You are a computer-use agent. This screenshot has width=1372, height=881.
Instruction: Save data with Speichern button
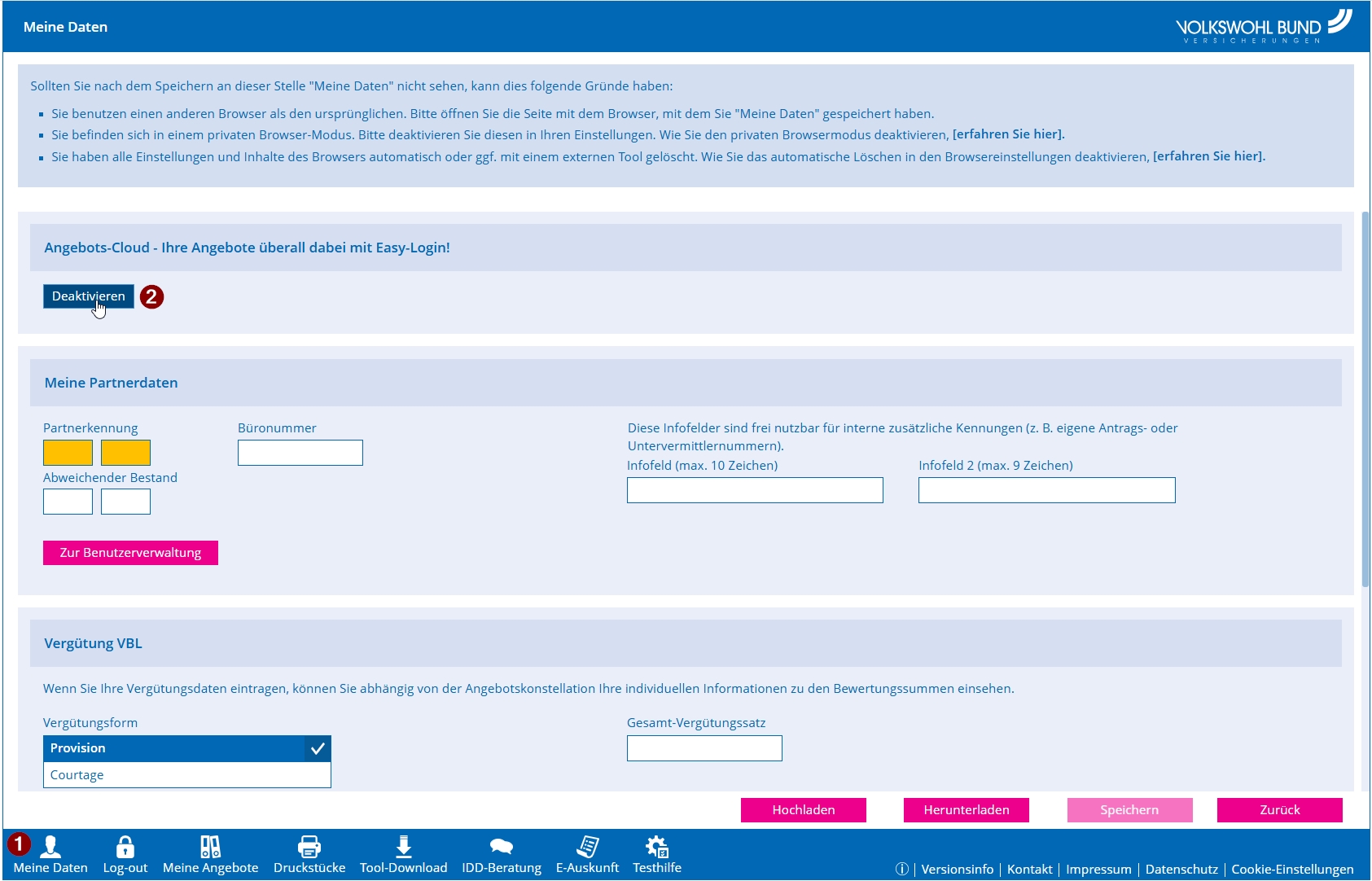coord(1130,810)
